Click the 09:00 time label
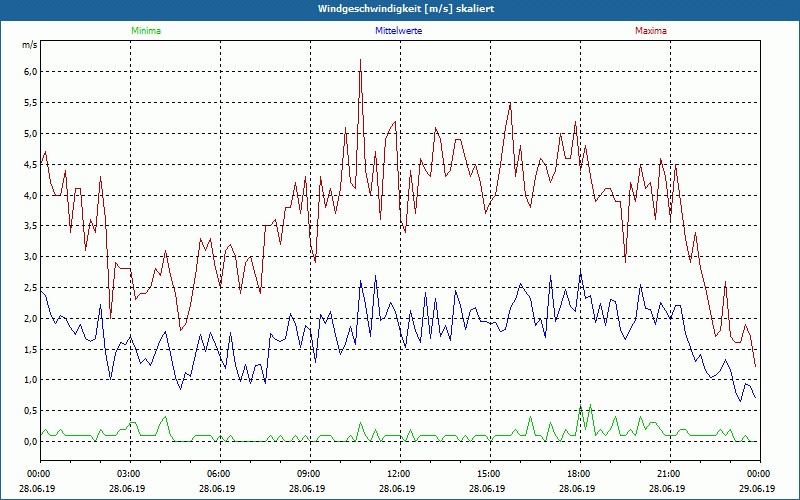Viewport: 800px width, 500px height. 310,474
